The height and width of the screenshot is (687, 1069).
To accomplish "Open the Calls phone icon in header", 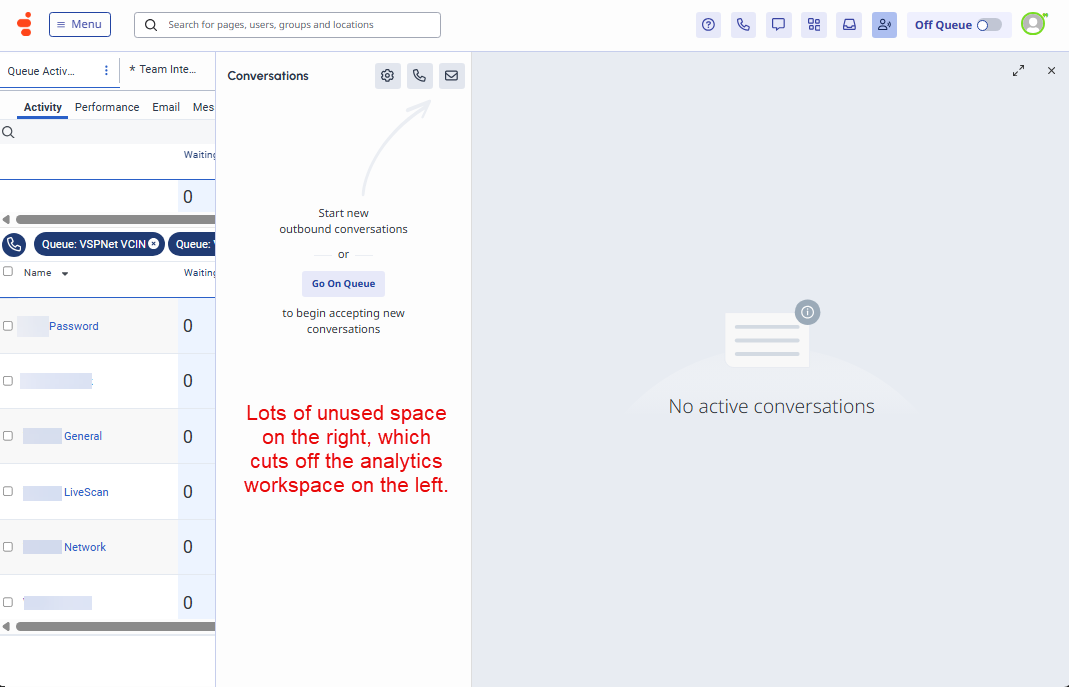I will pos(743,25).
